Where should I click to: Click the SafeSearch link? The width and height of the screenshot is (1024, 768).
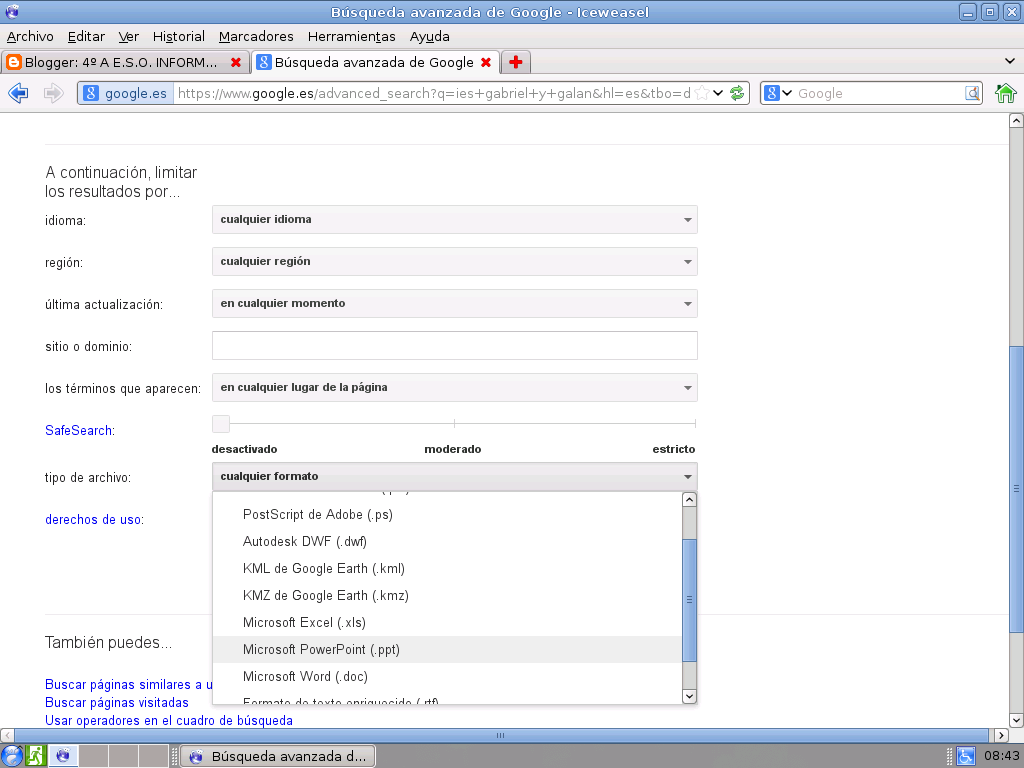tap(78, 430)
